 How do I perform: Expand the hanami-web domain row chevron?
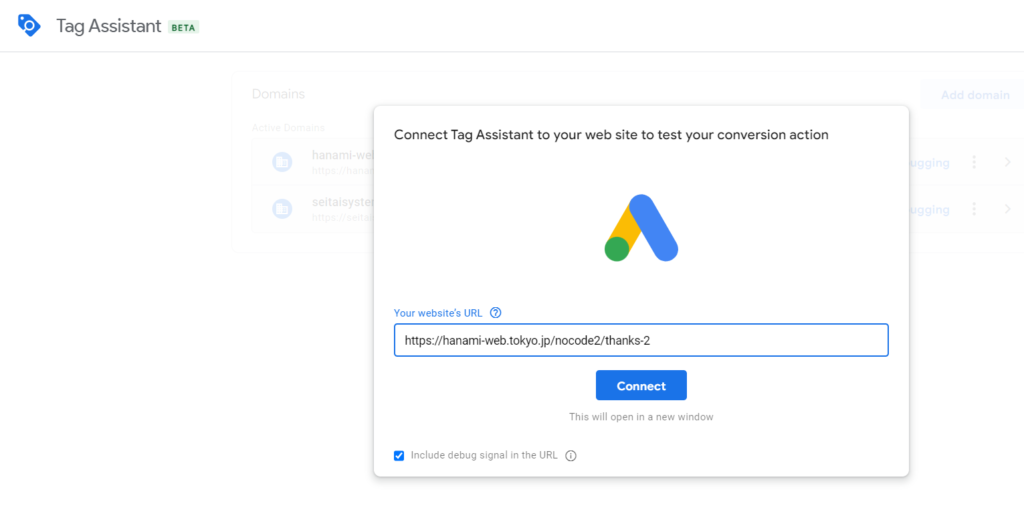point(1007,162)
